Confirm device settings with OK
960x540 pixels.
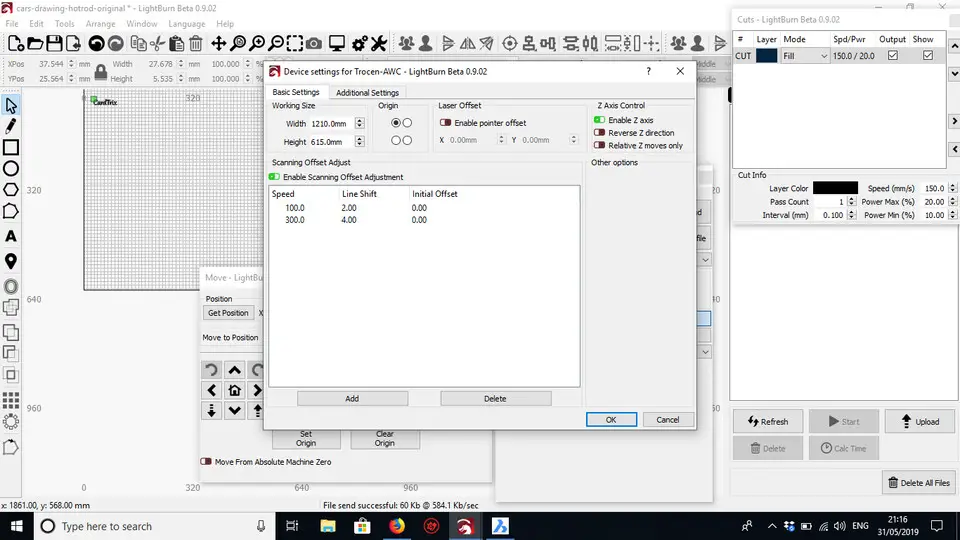pos(611,419)
